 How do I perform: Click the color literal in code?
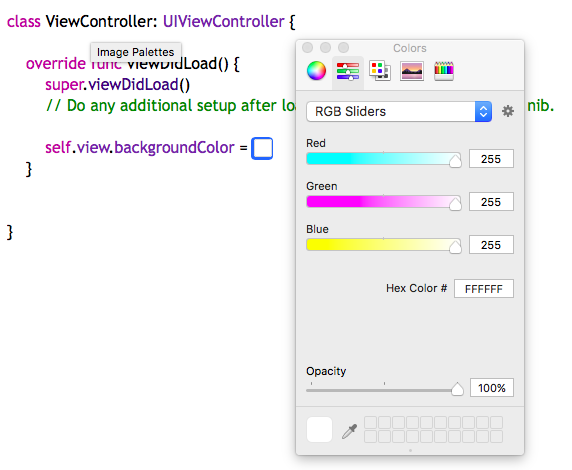point(262,149)
